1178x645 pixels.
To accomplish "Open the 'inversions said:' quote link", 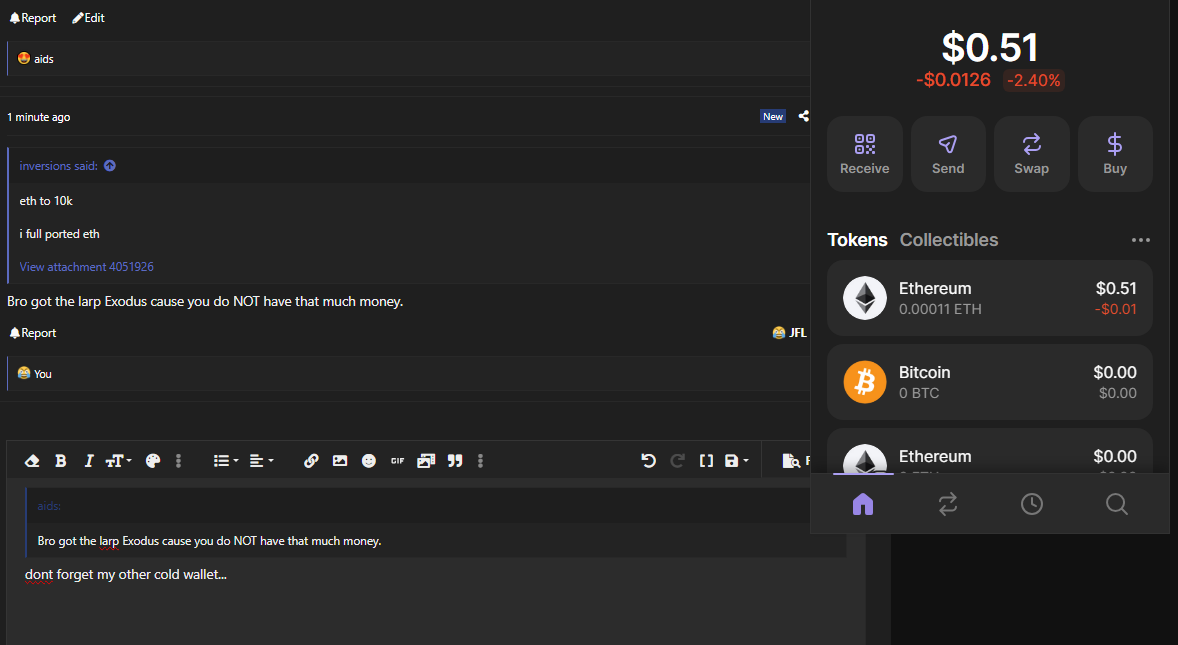I will point(59,166).
